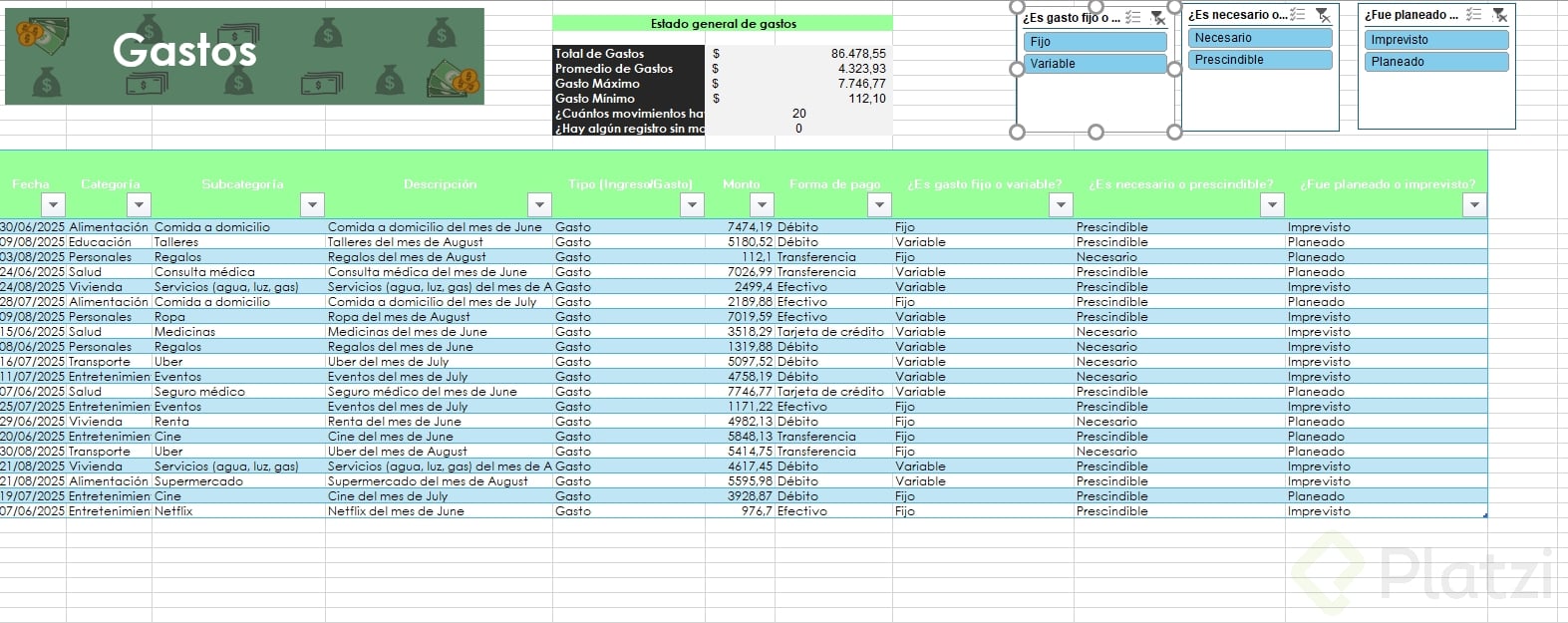Image resolution: width=1568 pixels, height=623 pixels.
Task: Choose Planeado in the slicer
Action: pos(1436,62)
